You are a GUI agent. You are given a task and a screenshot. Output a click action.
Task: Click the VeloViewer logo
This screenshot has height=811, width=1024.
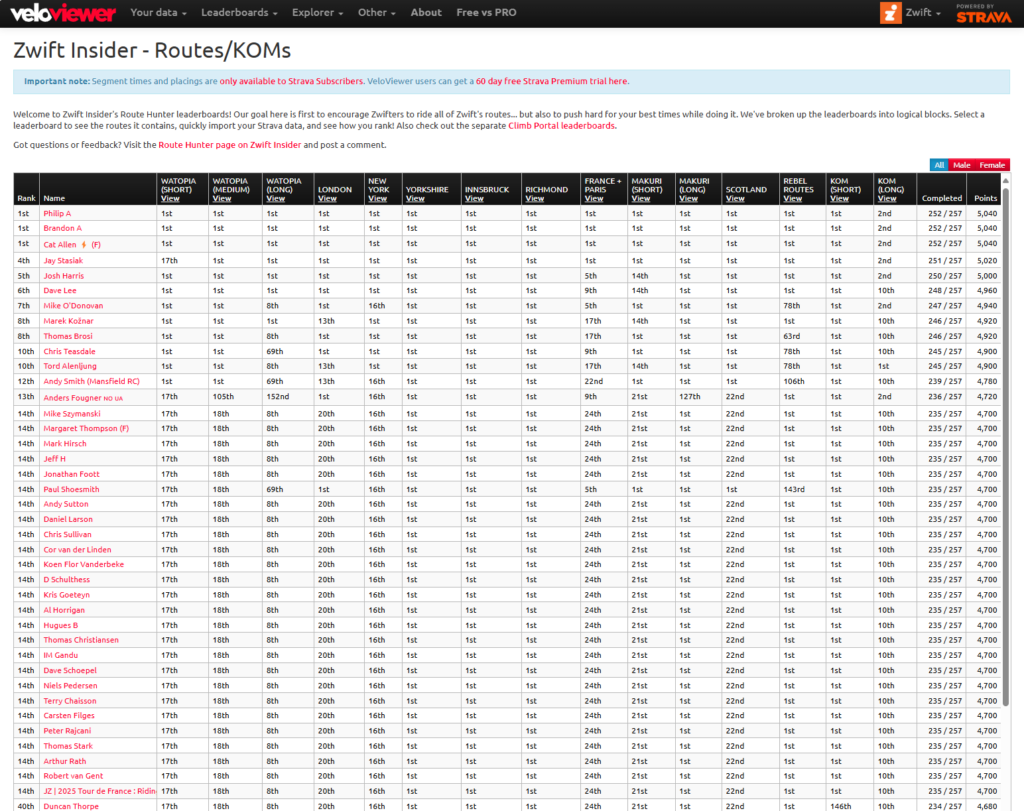coord(63,13)
